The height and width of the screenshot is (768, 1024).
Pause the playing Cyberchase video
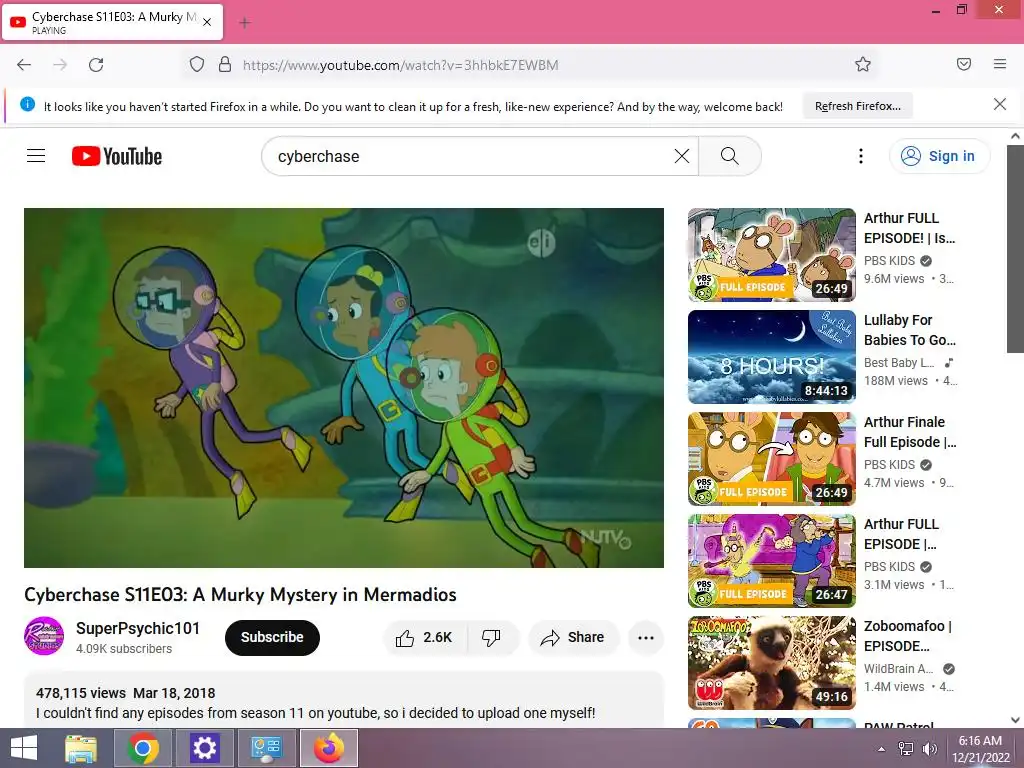[344, 388]
